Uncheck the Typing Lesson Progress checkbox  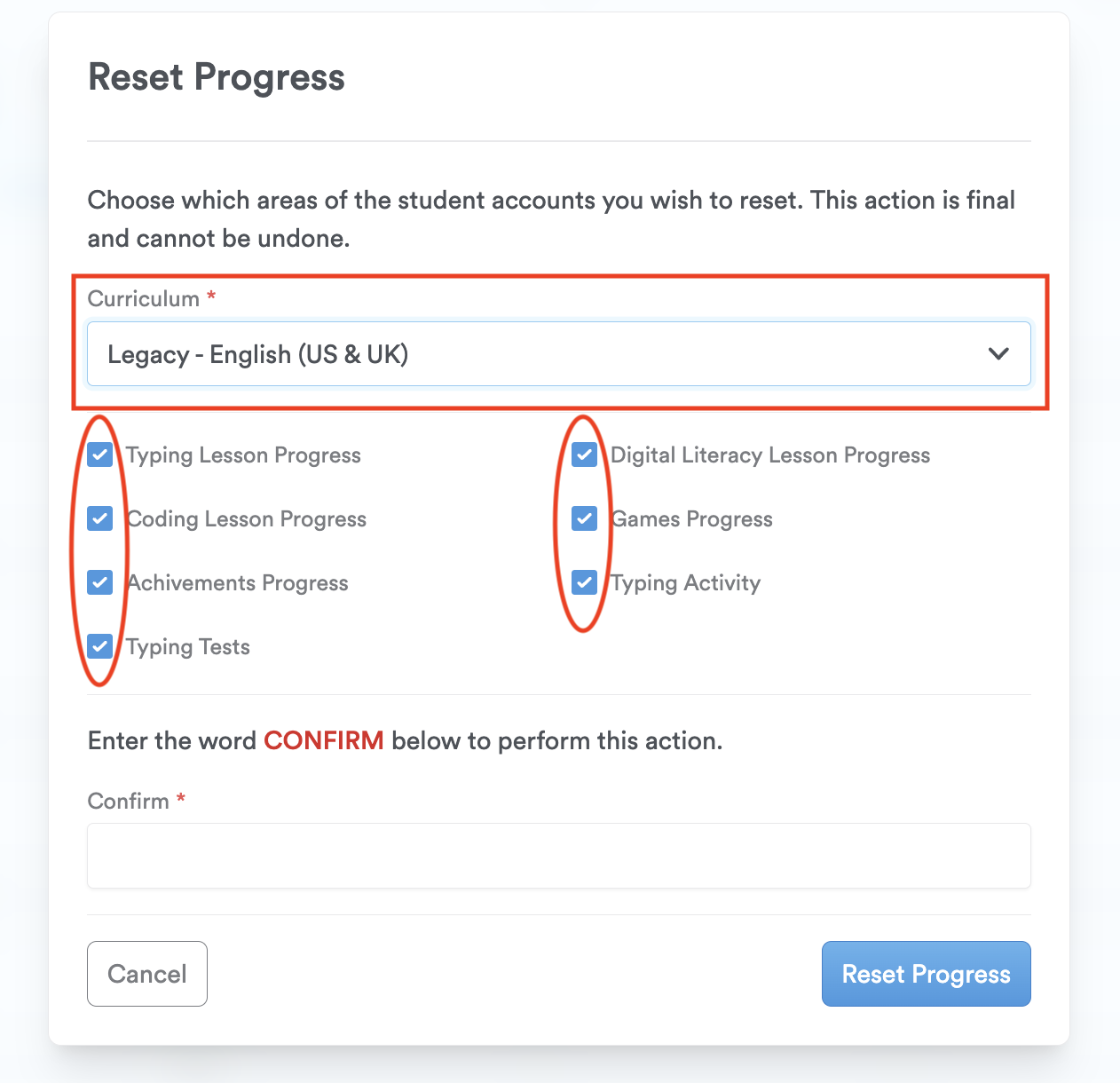[100, 455]
